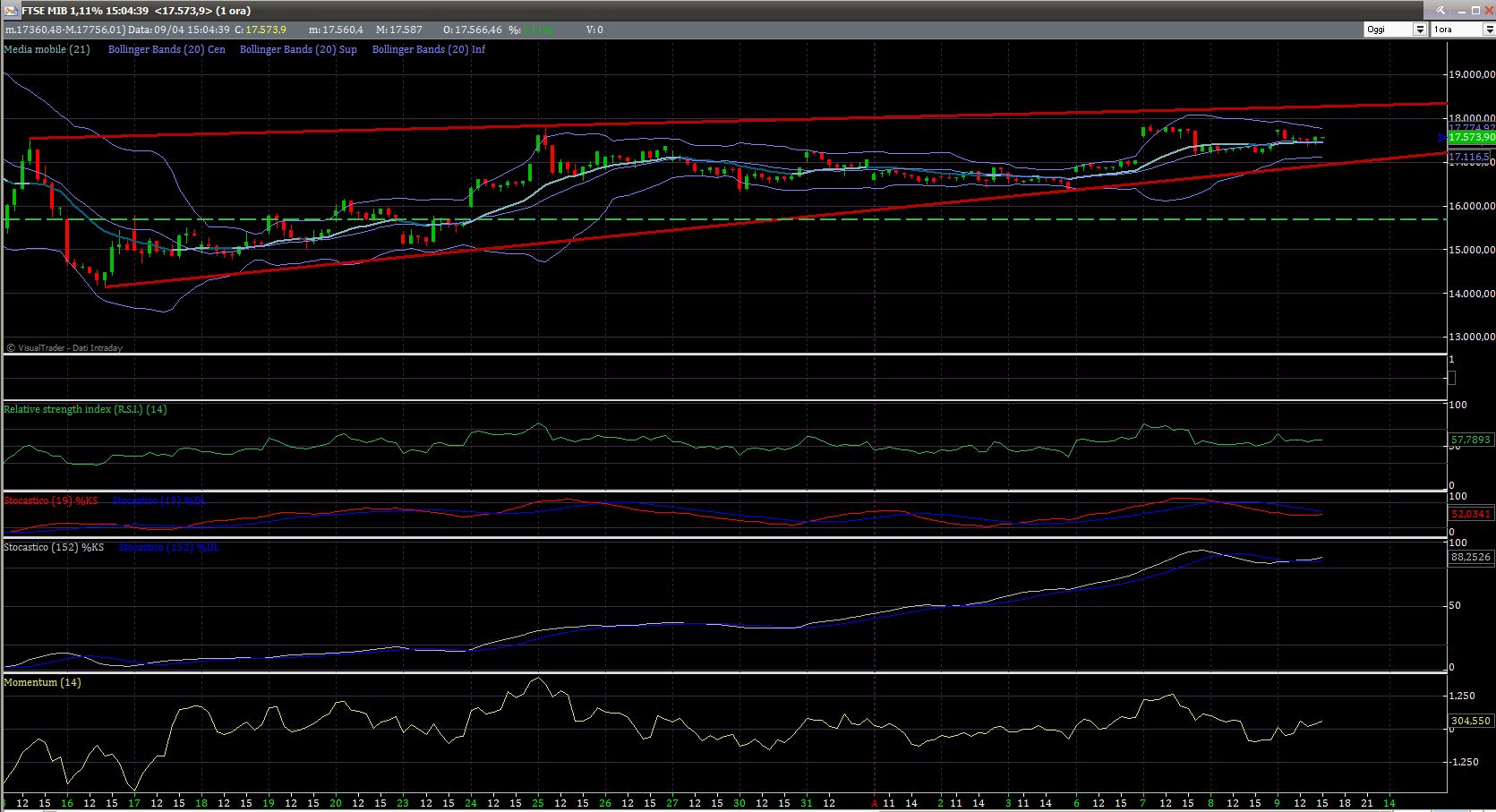This screenshot has height=812, width=1496.
Task: Click the chart application icon in title bar
Action: (11, 10)
